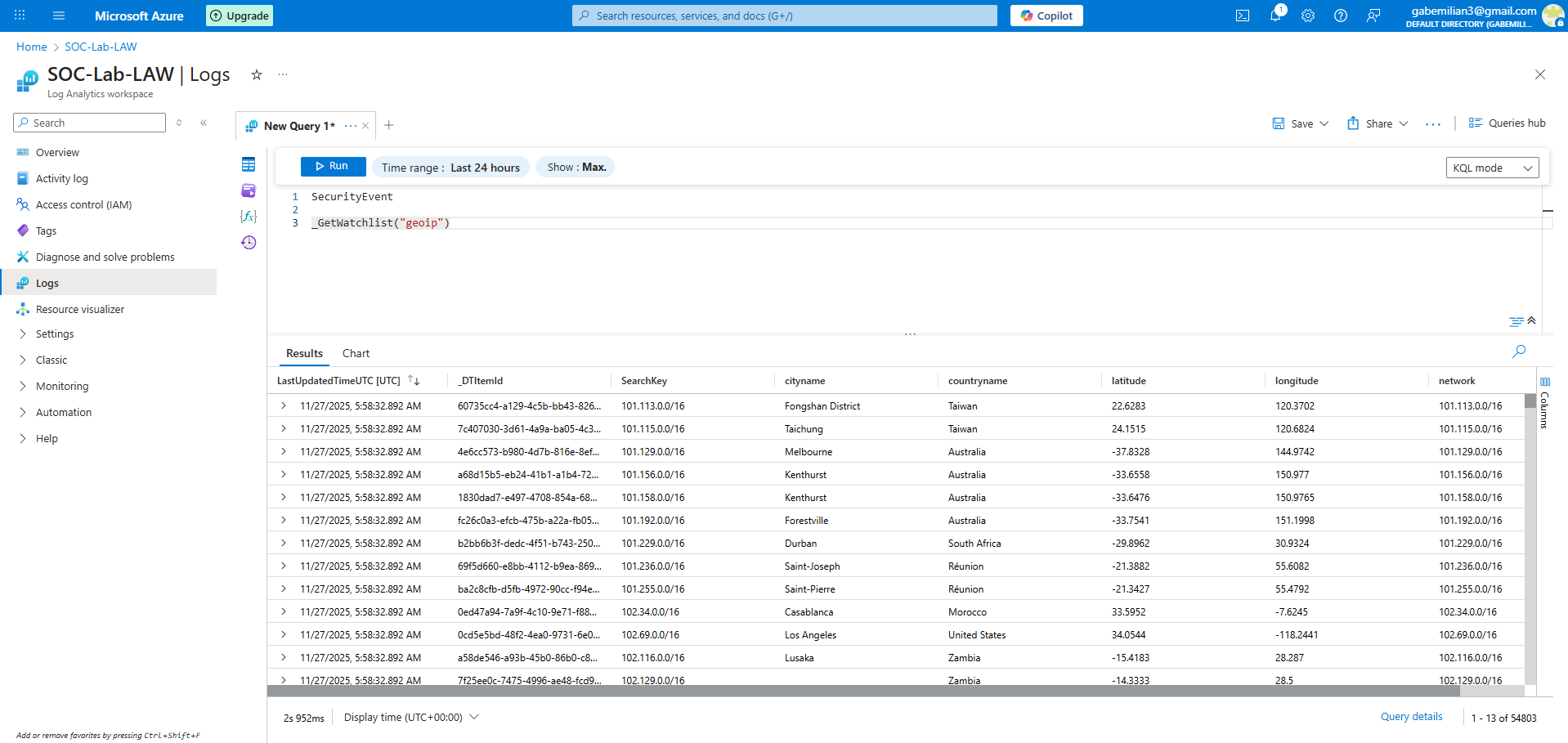Screen dimensions: 1568x743
Task: Open more toolbar actions ellipsis next to Share
Action: tap(1433, 123)
